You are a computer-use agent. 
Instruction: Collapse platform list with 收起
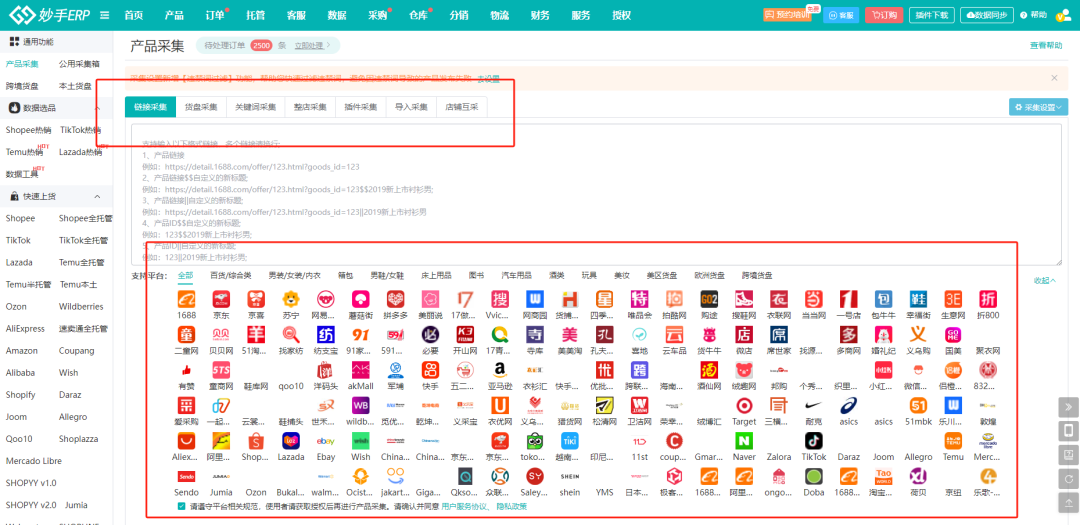(x=1045, y=280)
